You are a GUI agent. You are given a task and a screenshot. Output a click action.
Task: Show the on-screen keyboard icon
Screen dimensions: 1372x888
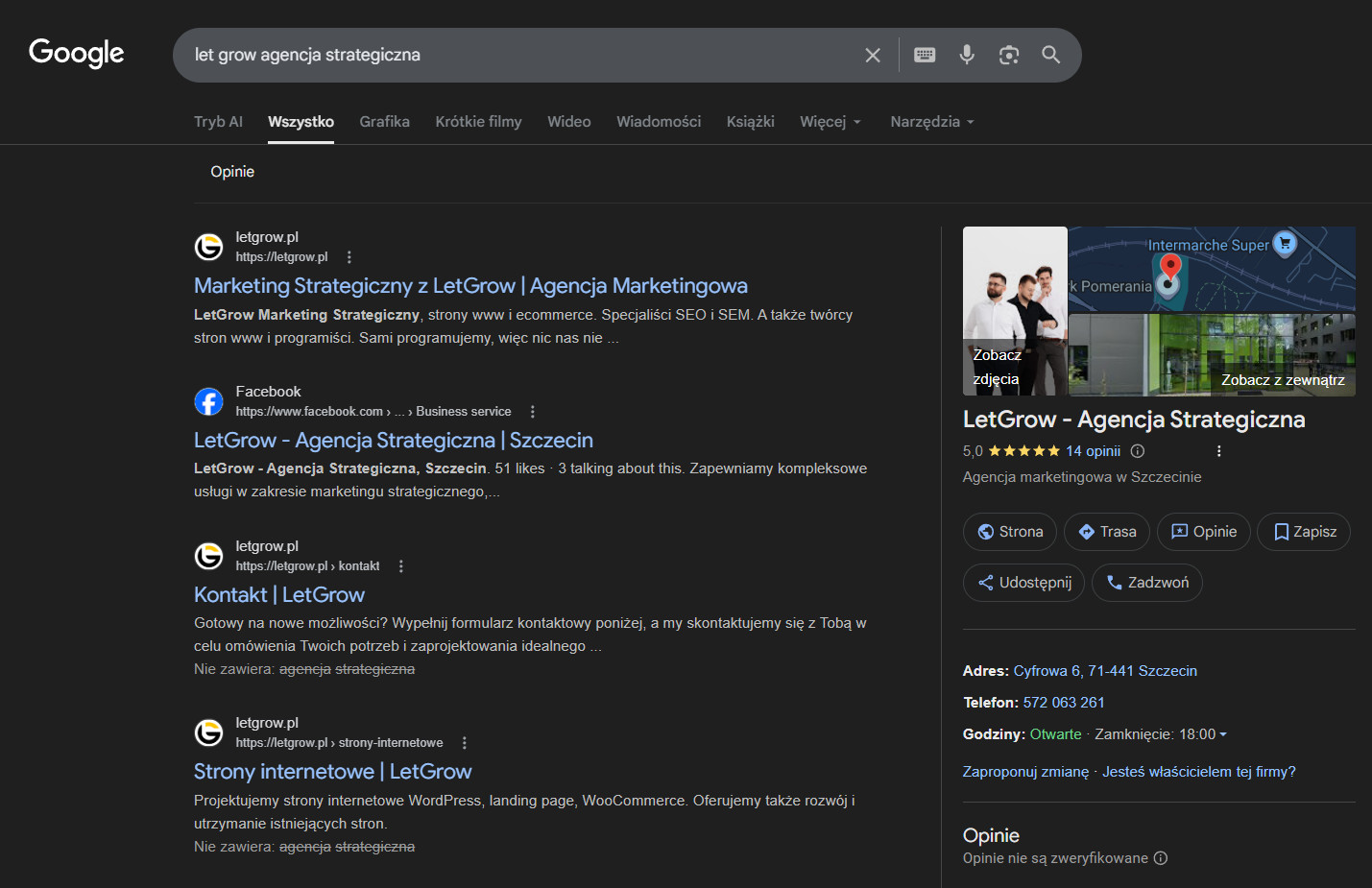(x=924, y=55)
